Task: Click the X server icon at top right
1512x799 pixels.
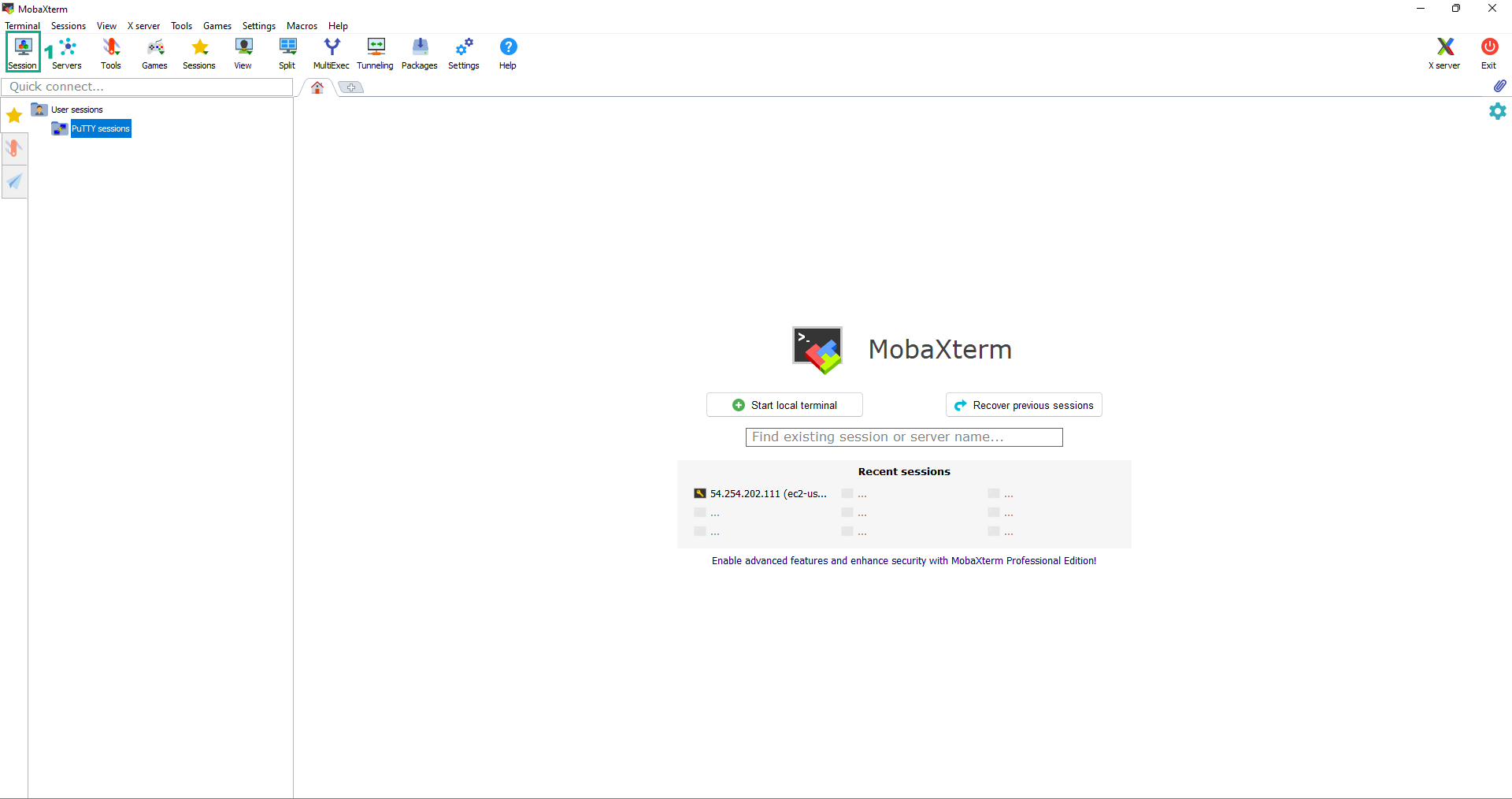Action: 1444,53
